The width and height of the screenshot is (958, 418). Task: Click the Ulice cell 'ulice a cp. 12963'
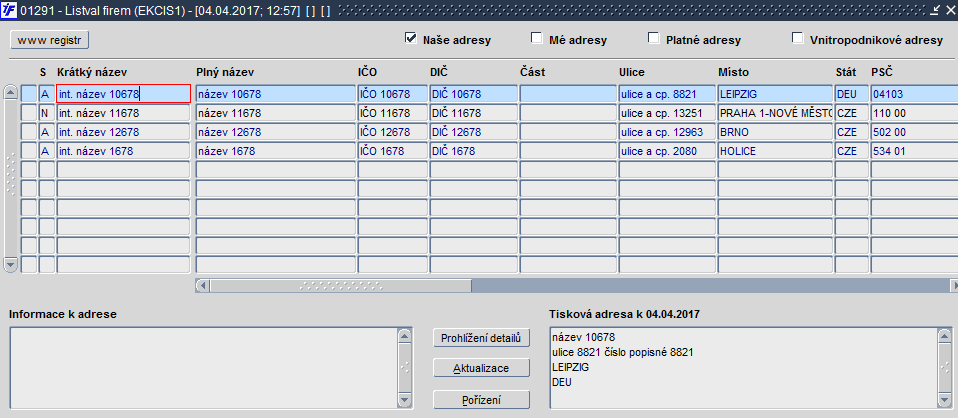pos(667,132)
